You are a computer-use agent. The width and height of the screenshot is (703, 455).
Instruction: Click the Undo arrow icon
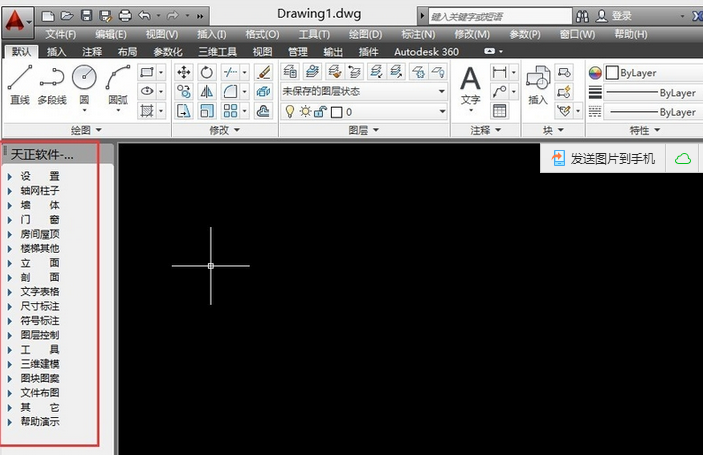(x=144, y=16)
